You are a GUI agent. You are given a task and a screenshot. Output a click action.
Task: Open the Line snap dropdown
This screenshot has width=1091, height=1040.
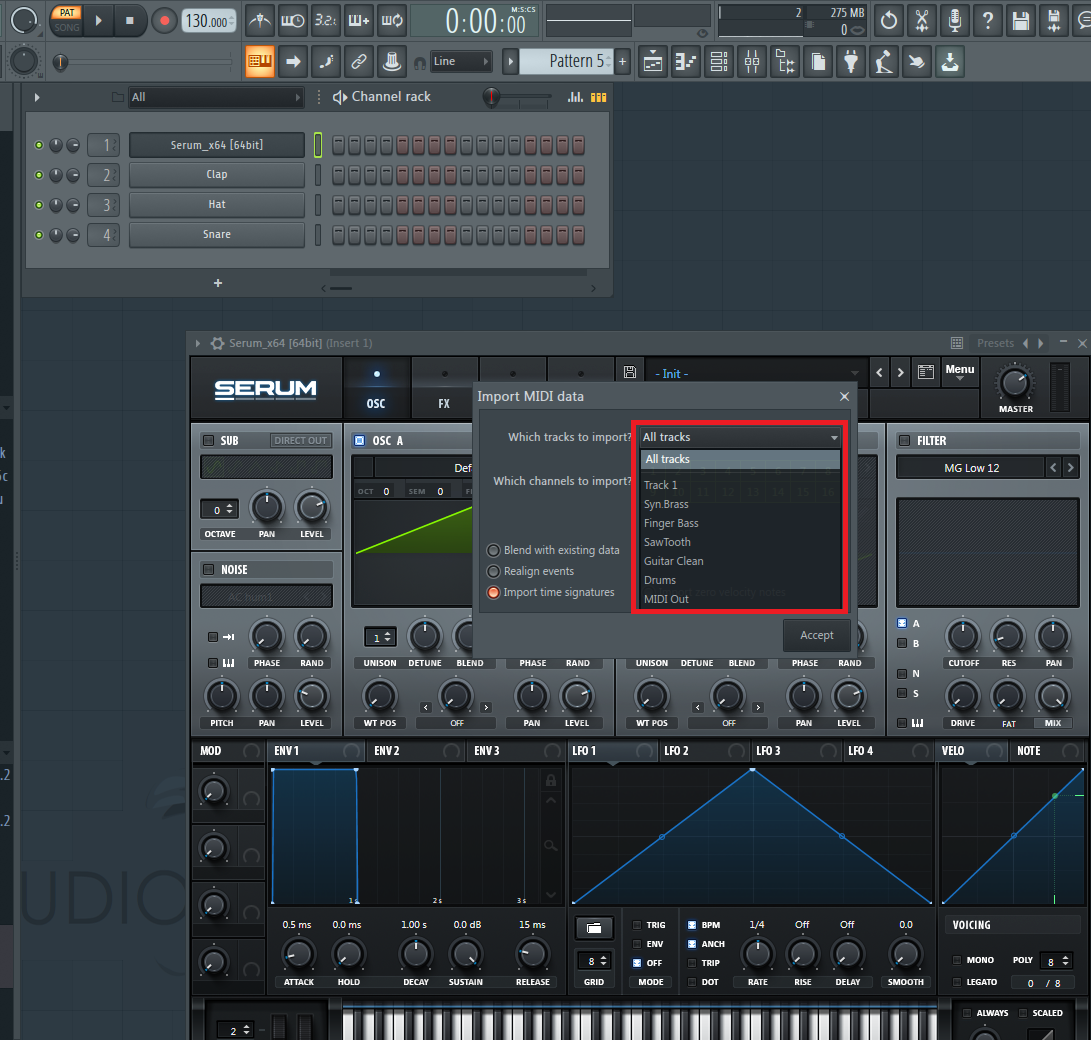point(461,61)
